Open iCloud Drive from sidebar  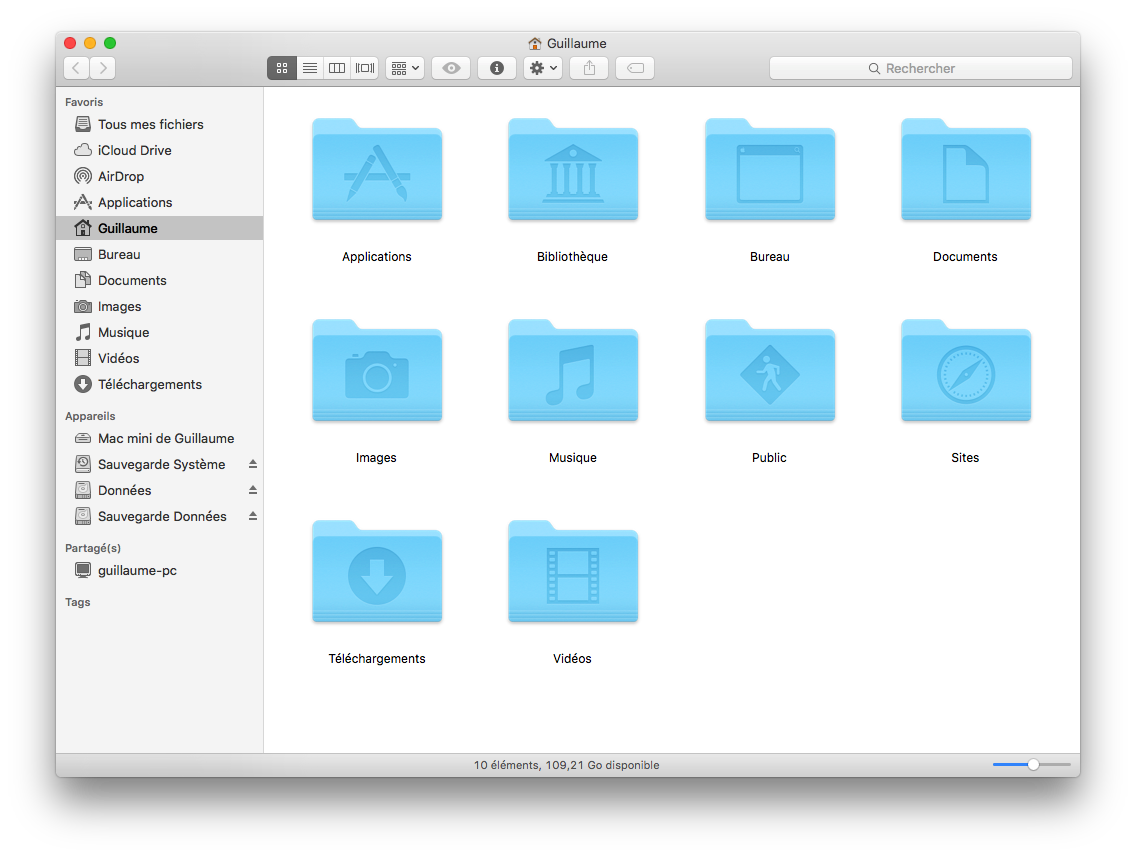(134, 150)
